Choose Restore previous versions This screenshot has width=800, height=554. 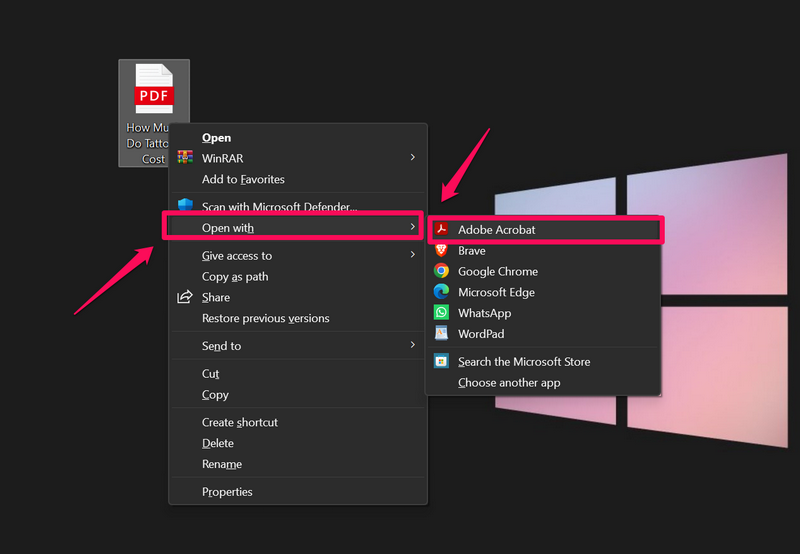pos(265,318)
